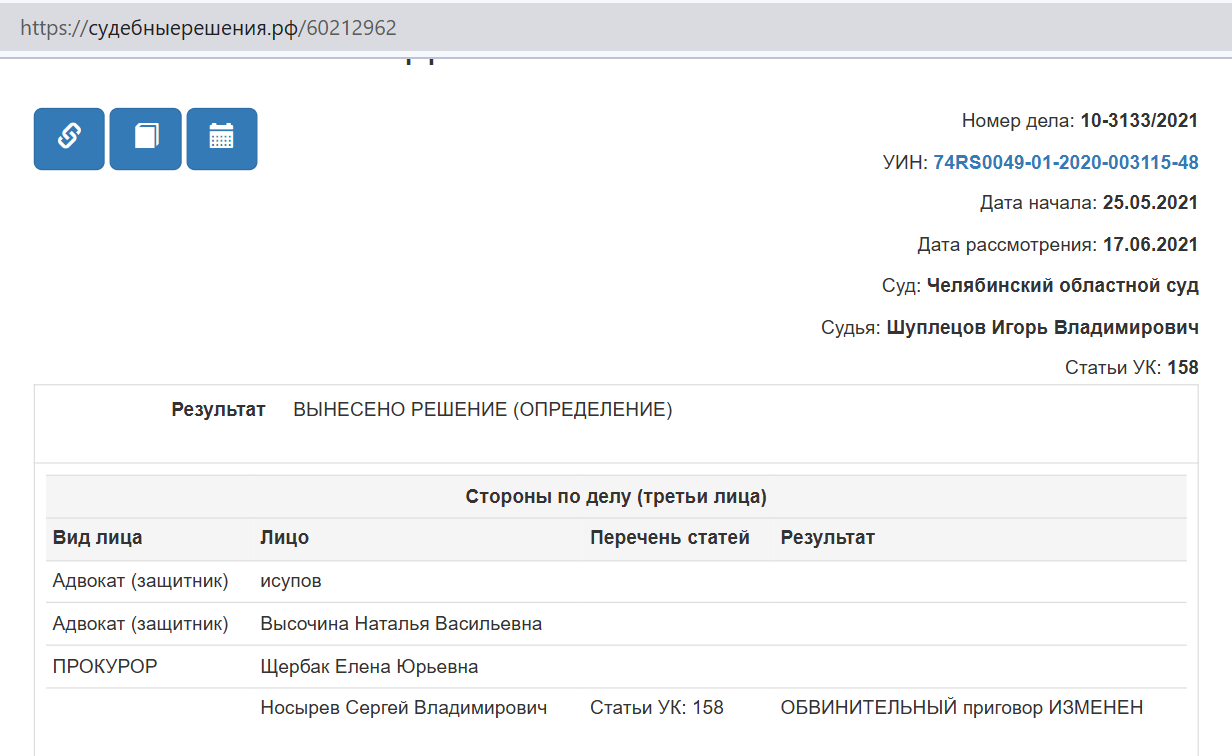Click Статьи УК: 158 above the result box
Image resolution: width=1232 pixels, height=756 pixels.
[x=1132, y=368]
